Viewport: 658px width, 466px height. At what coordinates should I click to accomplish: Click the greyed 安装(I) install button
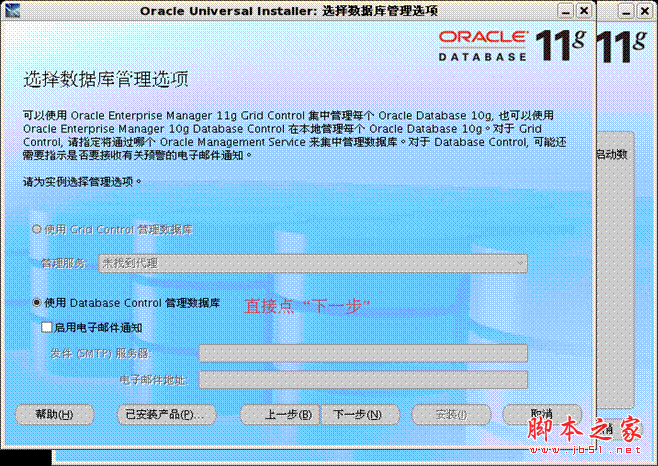pyautogui.click(x=452, y=415)
